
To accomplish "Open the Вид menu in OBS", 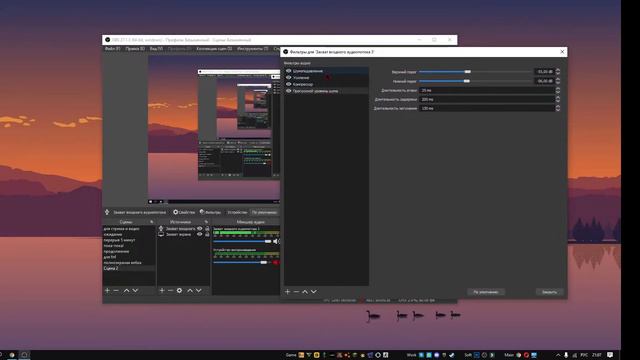I will coord(156,49).
